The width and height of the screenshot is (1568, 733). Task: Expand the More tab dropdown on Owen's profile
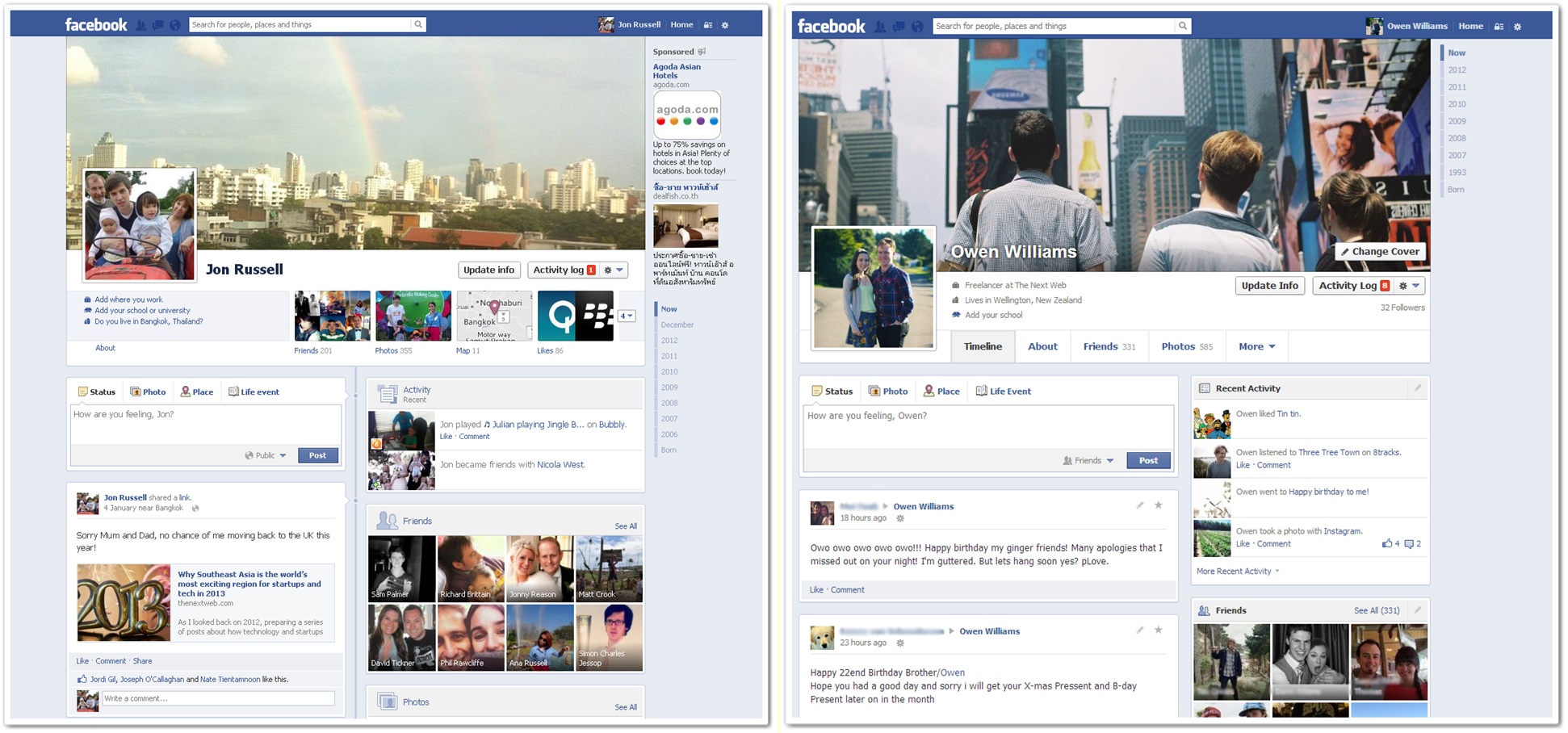(1256, 346)
